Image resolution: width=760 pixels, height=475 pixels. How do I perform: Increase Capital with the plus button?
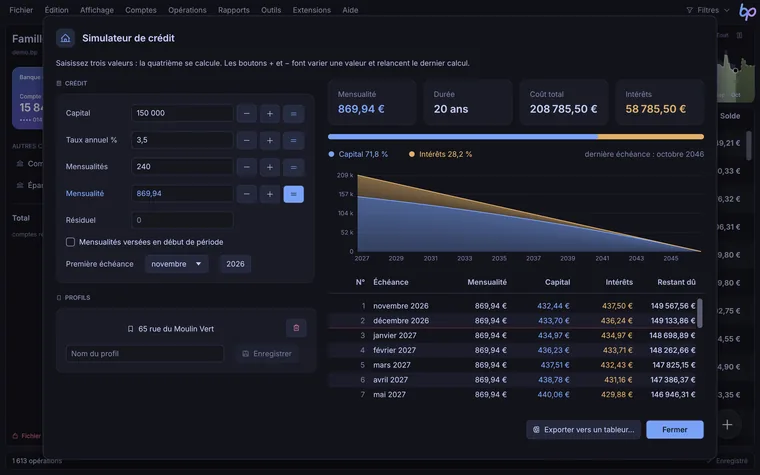(270, 113)
